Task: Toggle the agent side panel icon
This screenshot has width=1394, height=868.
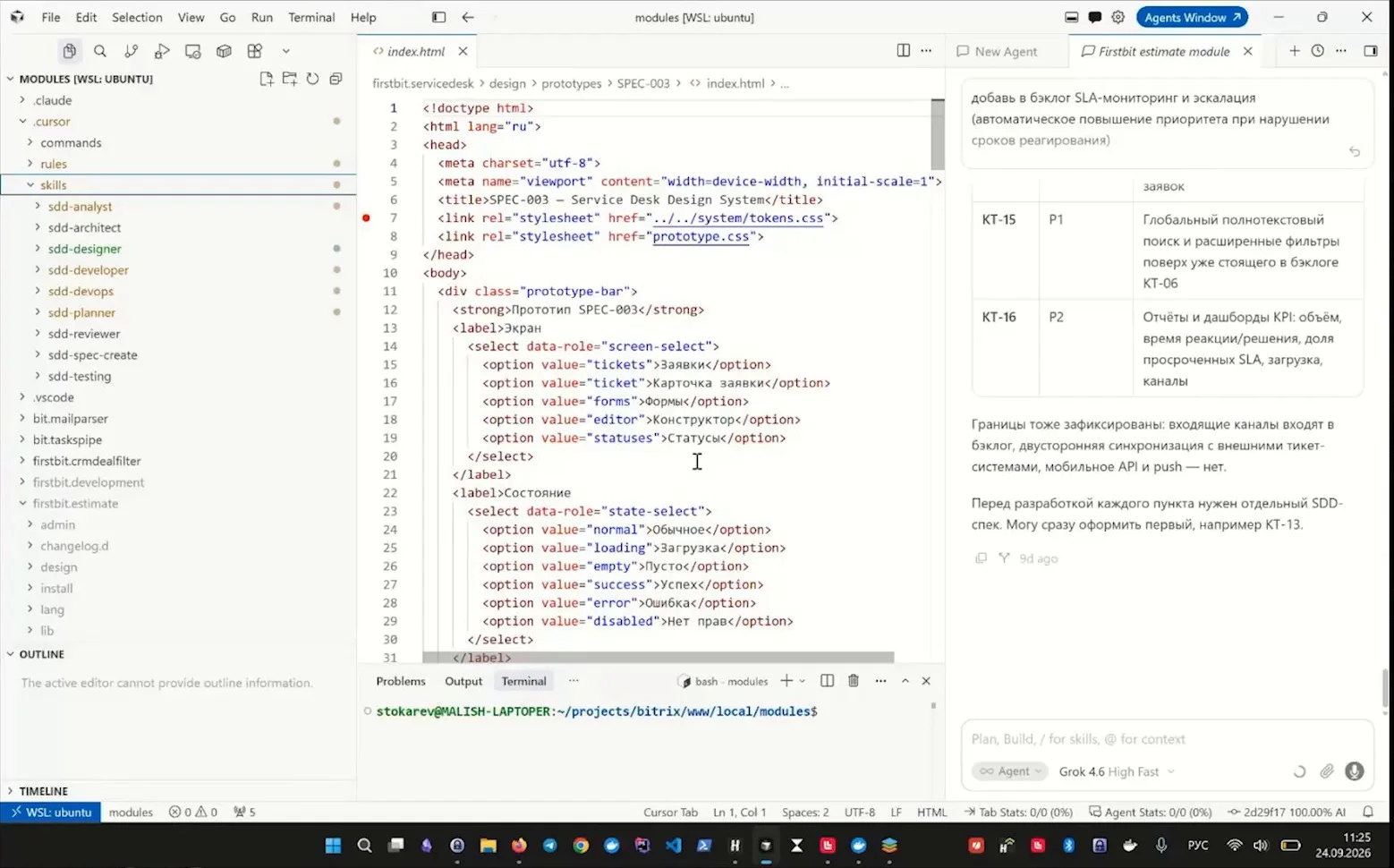Action: (1371, 51)
